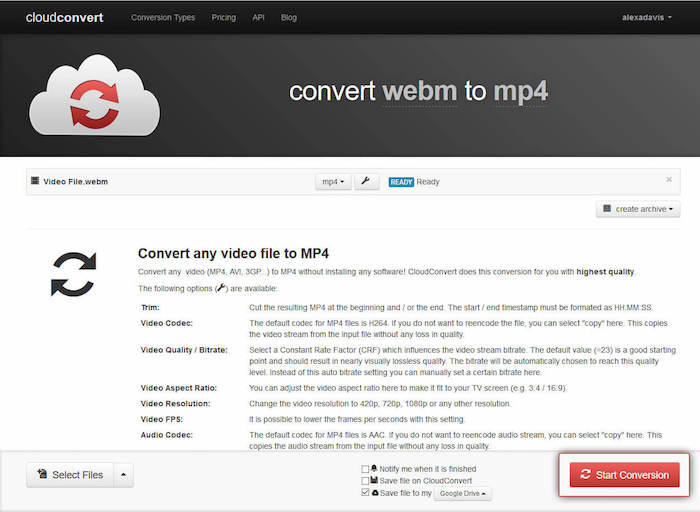Click the READY status badge
The image size is (700, 512).
click(x=401, y=182)
